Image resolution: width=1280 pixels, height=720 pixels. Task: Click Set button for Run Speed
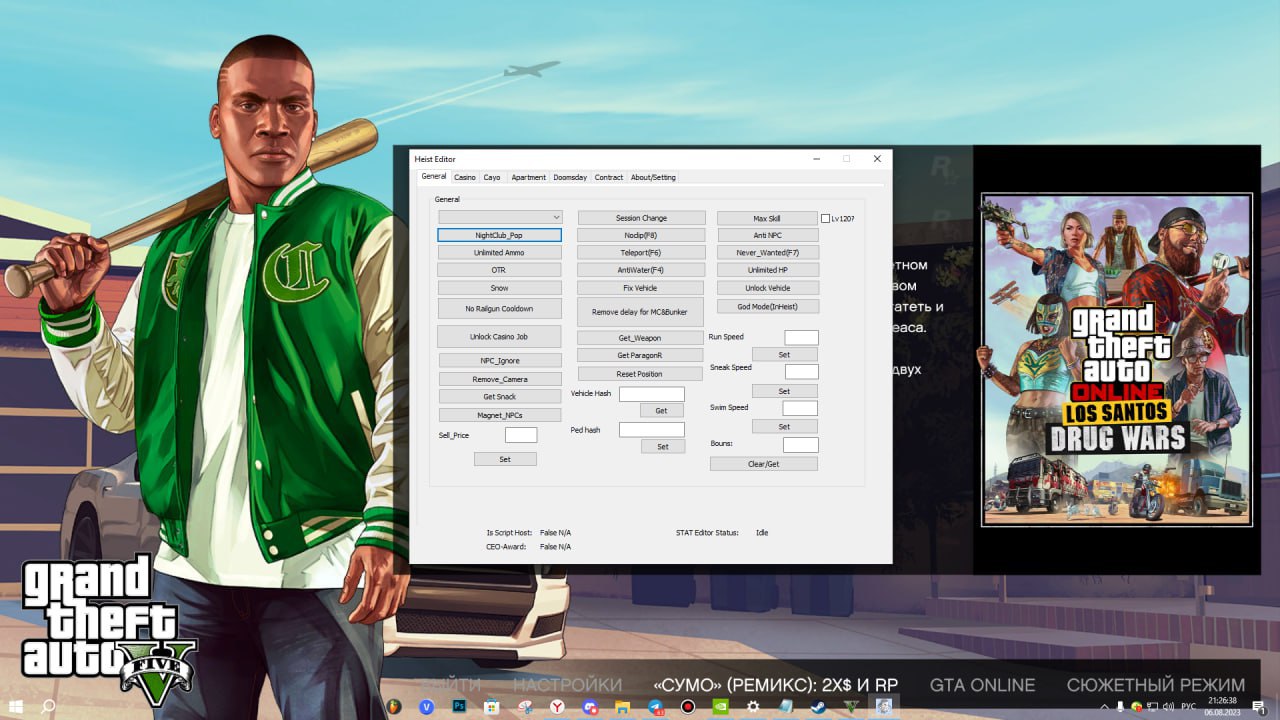[x=784, y=355]
